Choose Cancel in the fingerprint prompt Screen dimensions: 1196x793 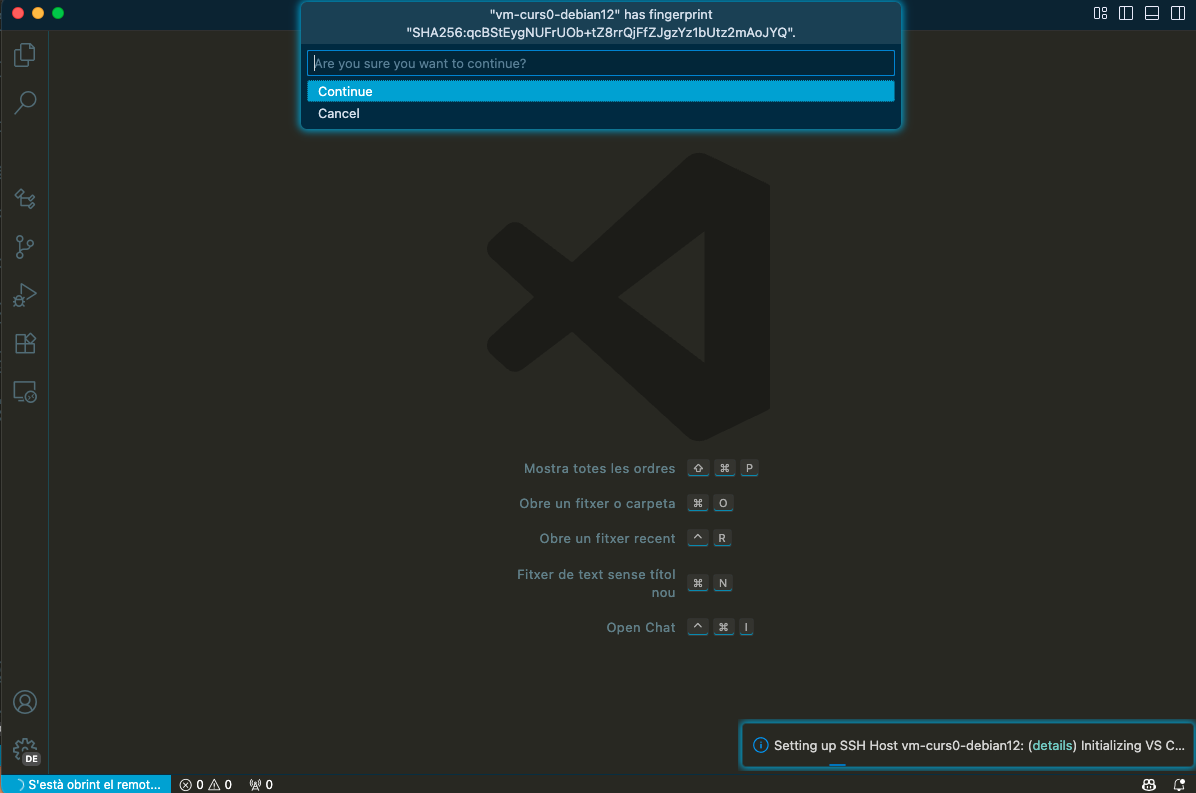pyautogui.click(x=600, y=114)
